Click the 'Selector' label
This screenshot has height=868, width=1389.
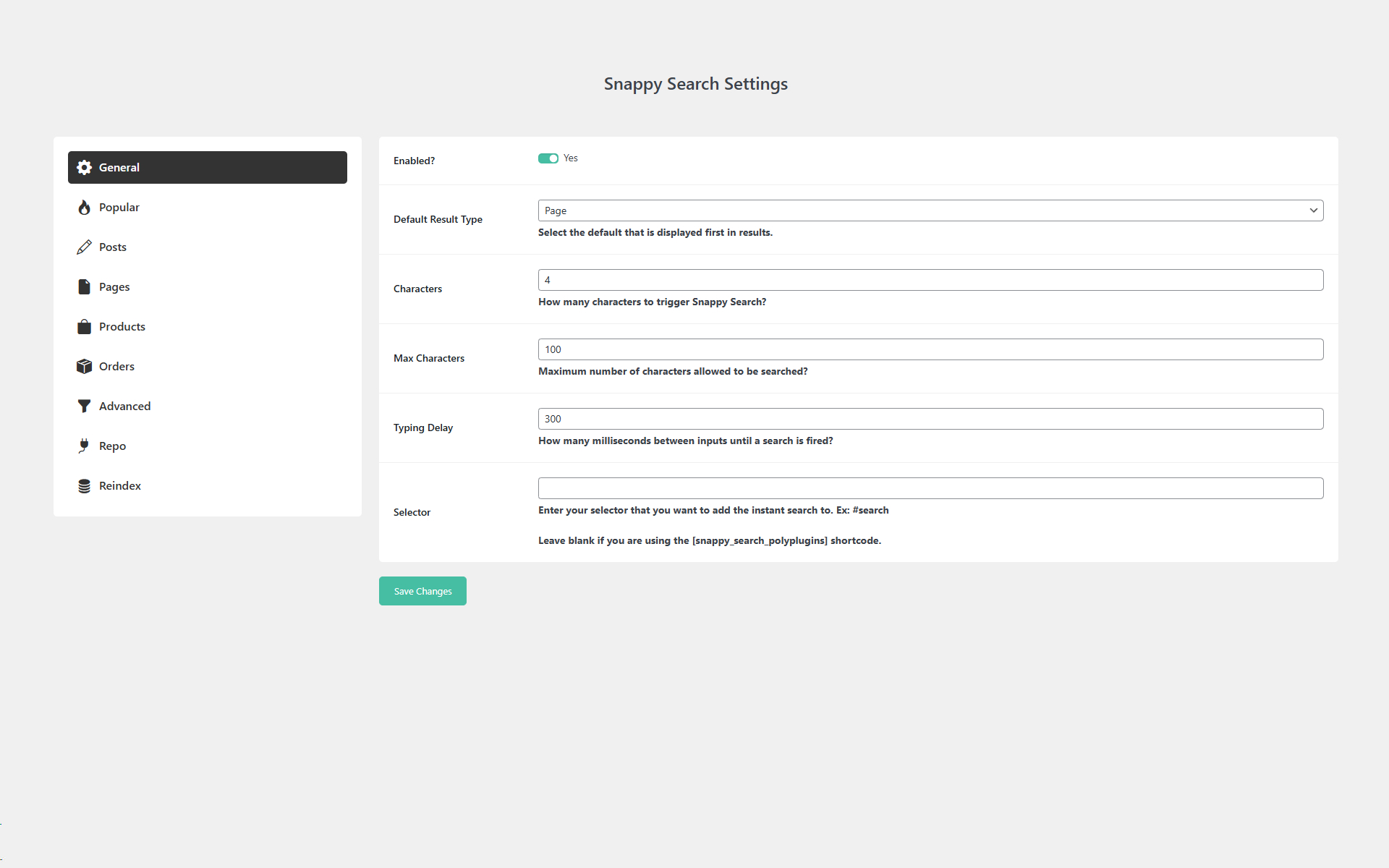(x=412, y=512)
